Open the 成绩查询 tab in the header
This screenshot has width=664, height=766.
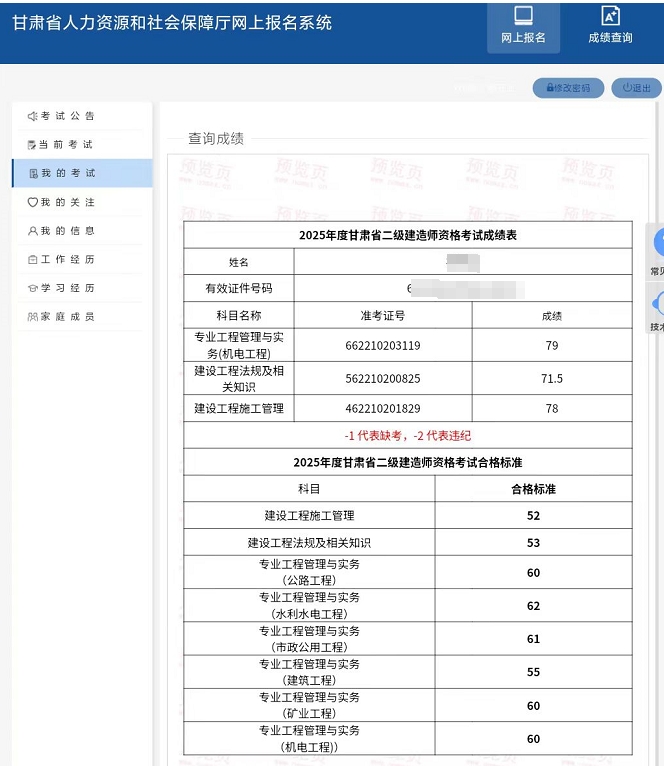point(610,27)
